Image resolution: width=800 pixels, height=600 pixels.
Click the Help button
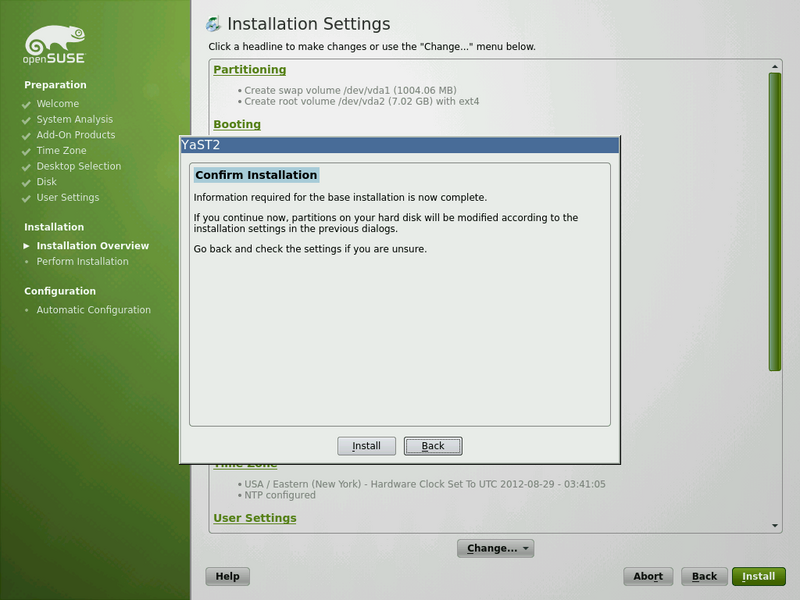click(228, 576)
